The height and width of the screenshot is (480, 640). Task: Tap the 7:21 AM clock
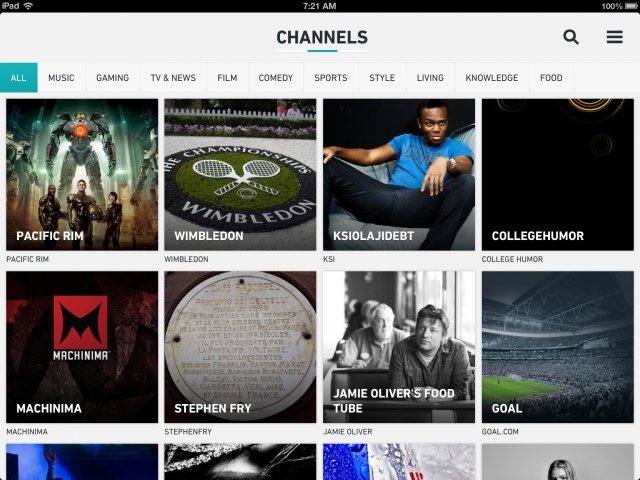(320, 6)
